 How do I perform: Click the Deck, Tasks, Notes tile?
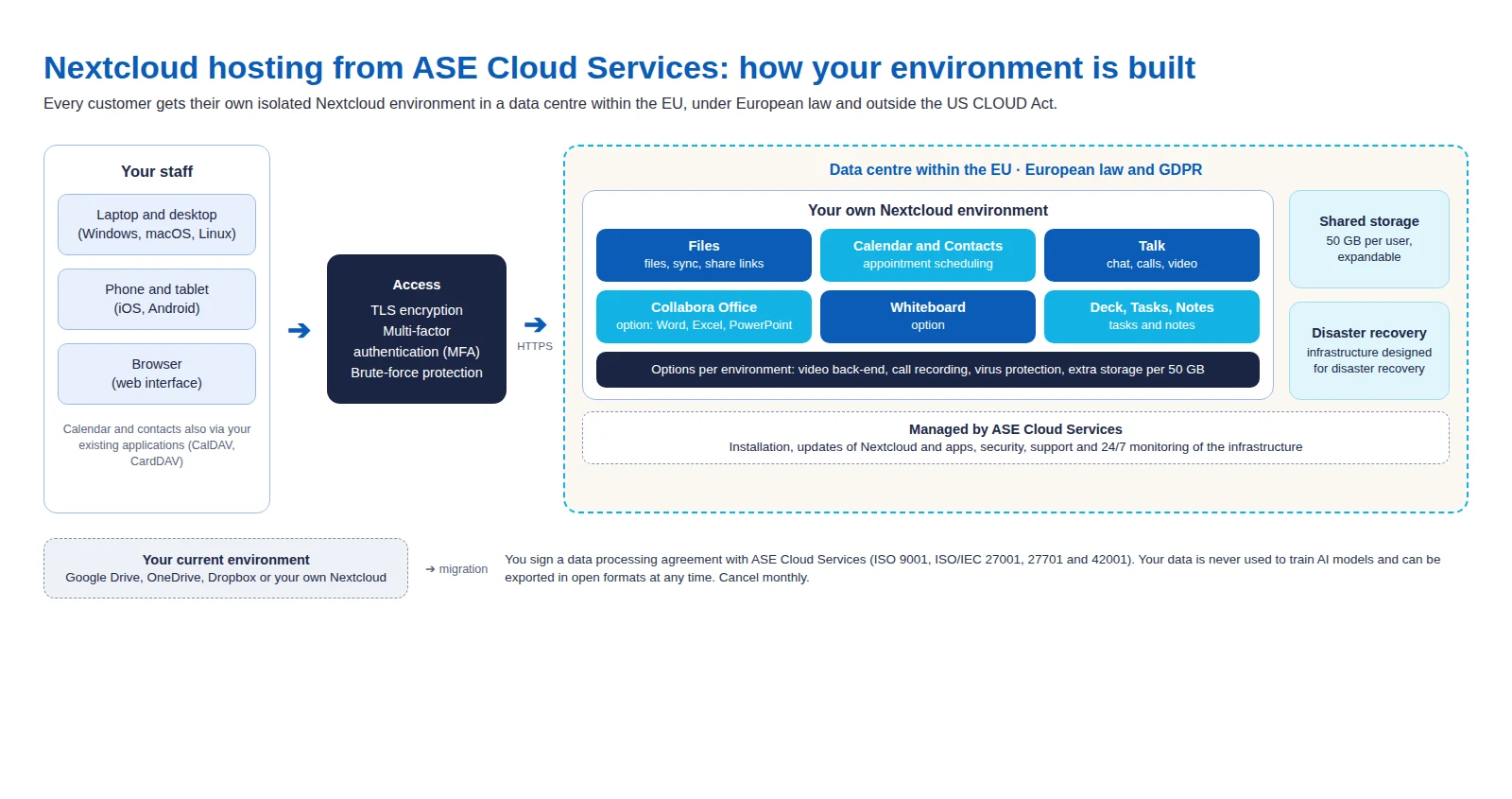tap(1152, 317)
